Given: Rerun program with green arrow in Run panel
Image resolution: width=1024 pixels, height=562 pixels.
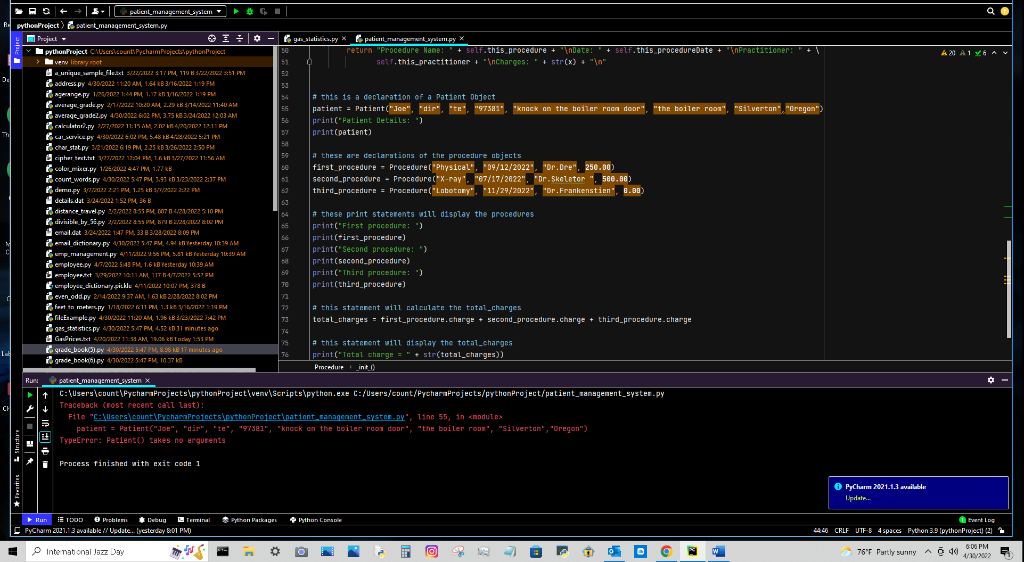Looking at the screenshot, I should pyautogui.click(x=28, y=394).
